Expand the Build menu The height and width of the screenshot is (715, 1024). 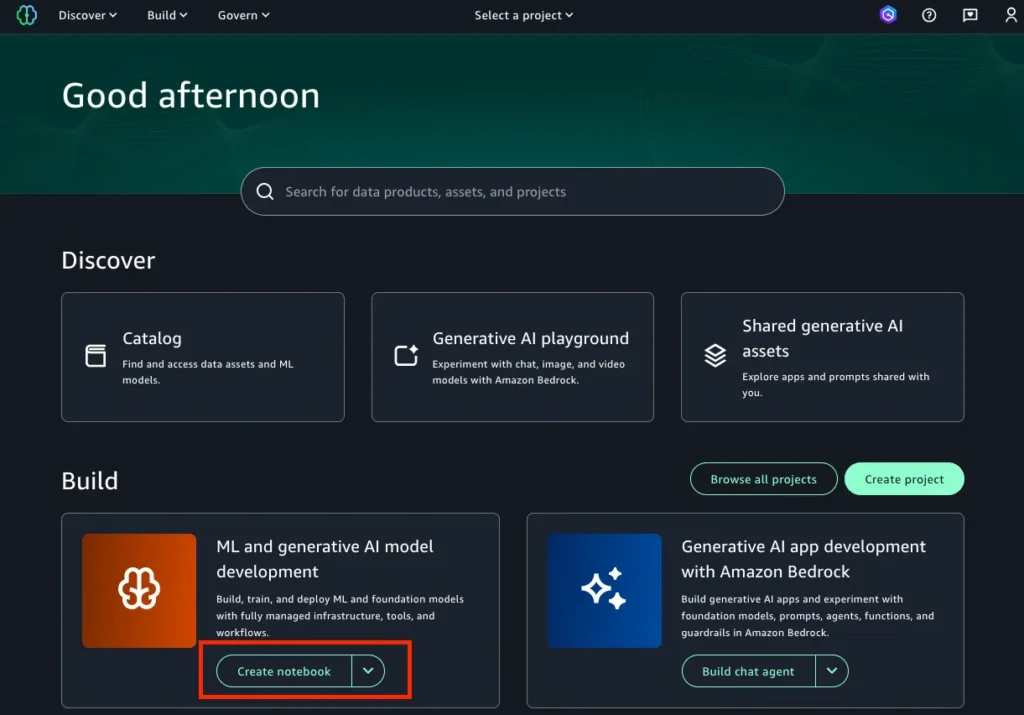(168, 15)
